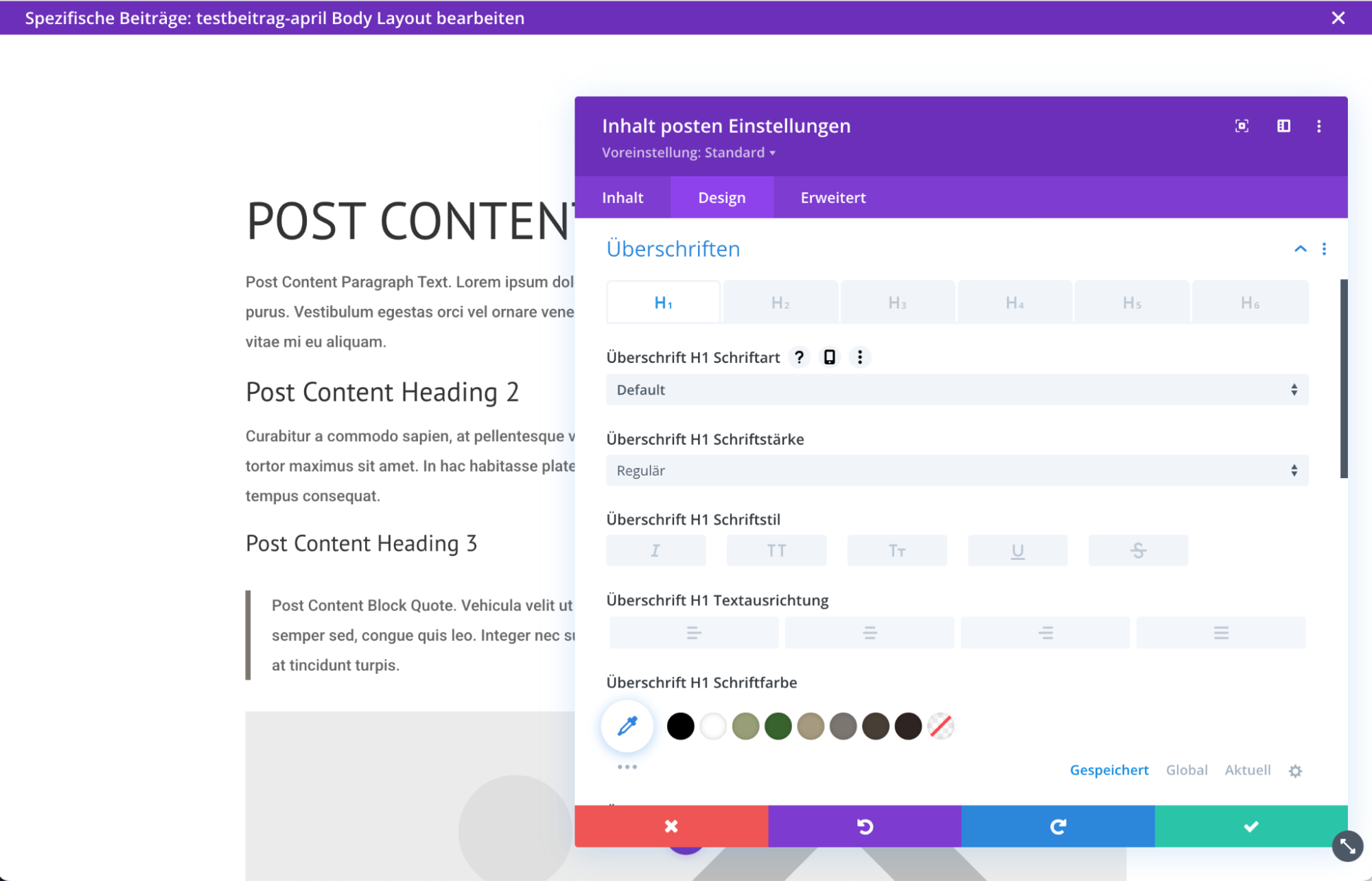
Task: Toggle italic font style for H1
Action: pyautogui.click(x=655, y=551)
